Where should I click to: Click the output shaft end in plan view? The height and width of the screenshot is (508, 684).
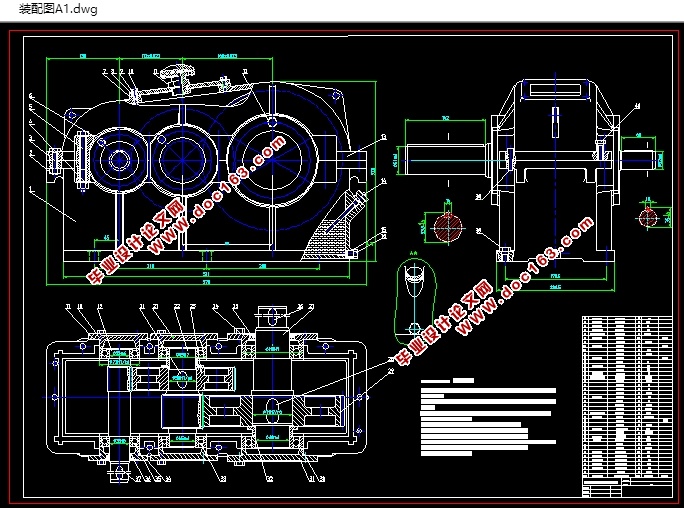271,316
